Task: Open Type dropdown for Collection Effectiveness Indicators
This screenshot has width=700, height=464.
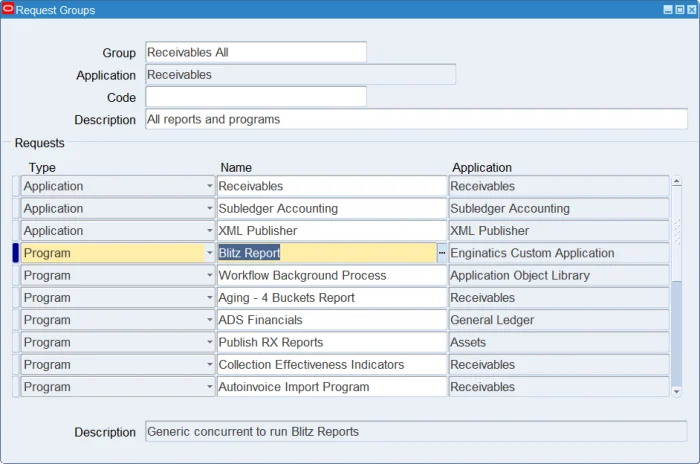Action: click(x=209, y=365)
